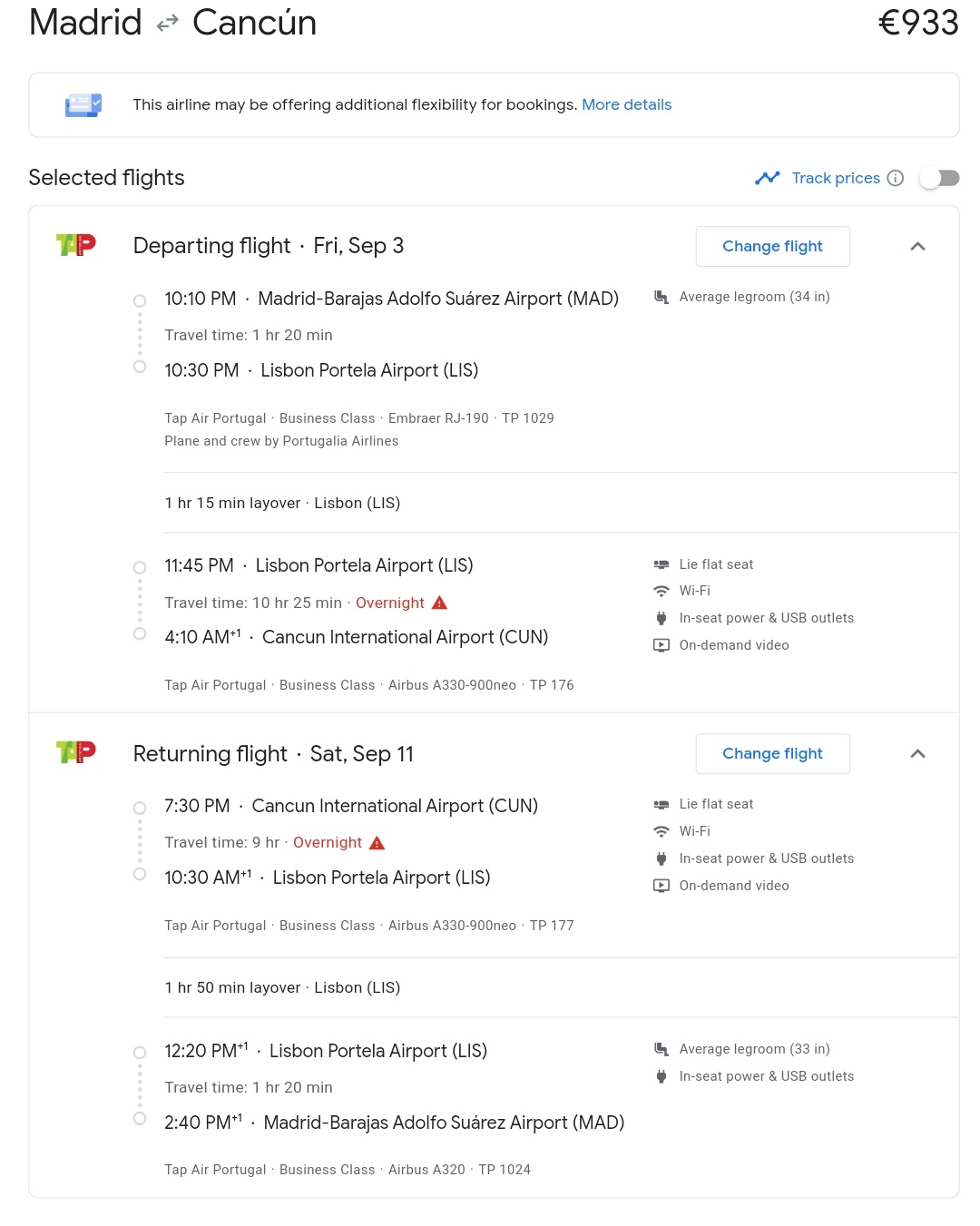
Task: Enable the Track prices toggle
Action: 939,178
